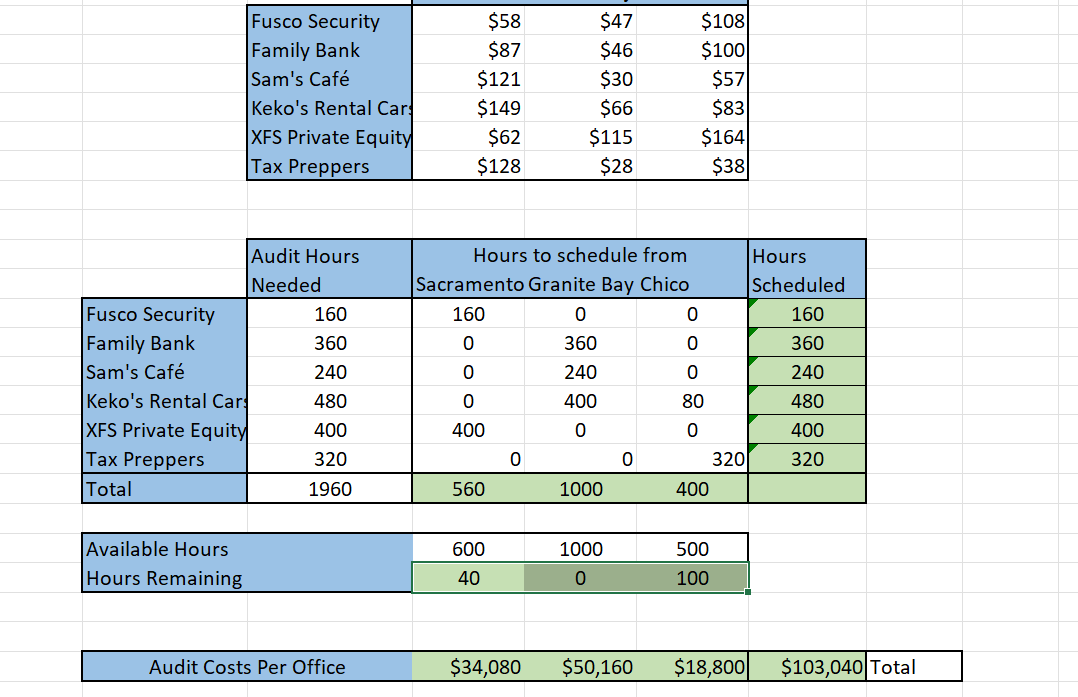Select the $57 Sam's Café cost cell
The width and height of the screenshot is (1078, 697).
(692, 78)
